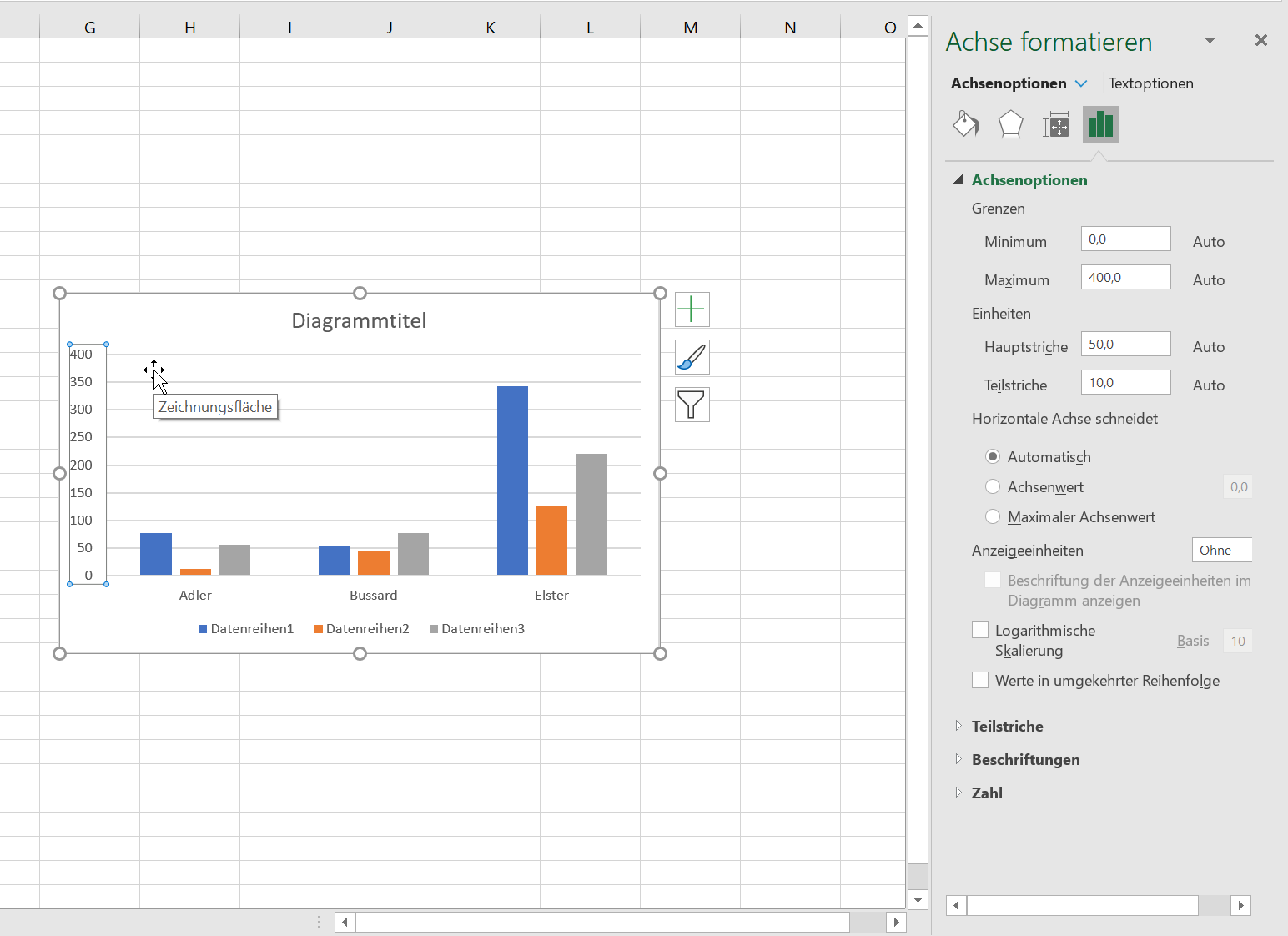Open Fill & Line paint bucket options
This screenshot has height=936, width=1288.
966,124
